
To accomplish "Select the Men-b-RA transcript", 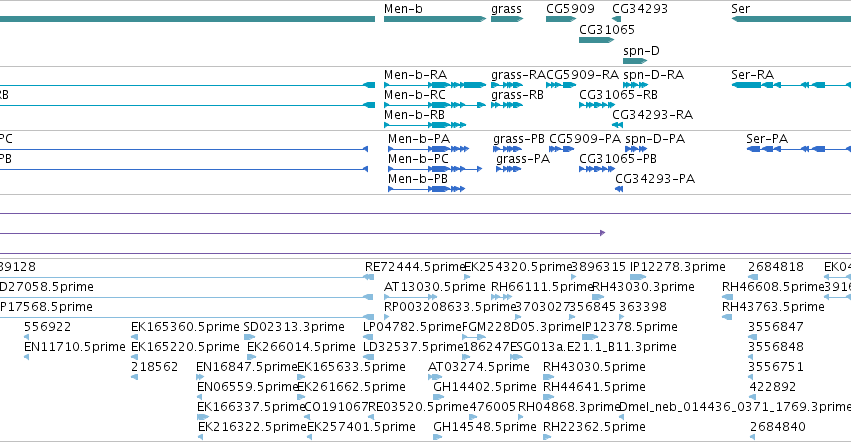I will (x=435, y=85).
